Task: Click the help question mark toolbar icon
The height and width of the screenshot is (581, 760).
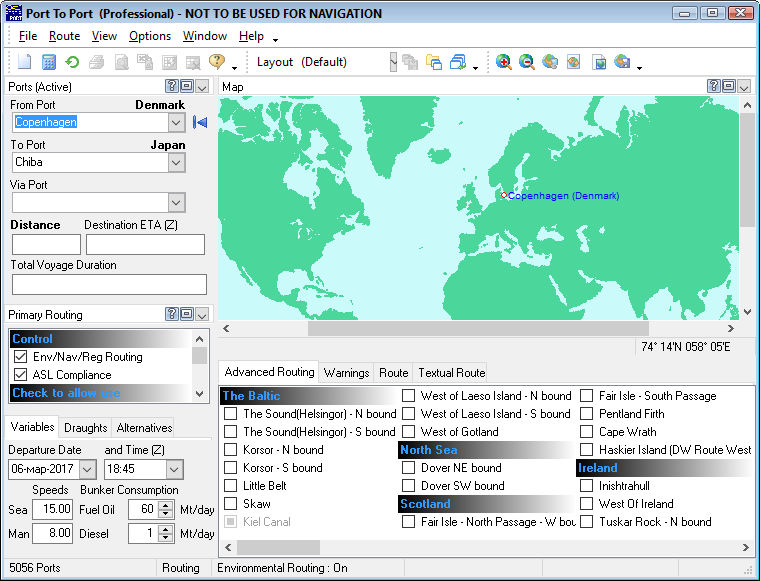Action: point(217,62)
